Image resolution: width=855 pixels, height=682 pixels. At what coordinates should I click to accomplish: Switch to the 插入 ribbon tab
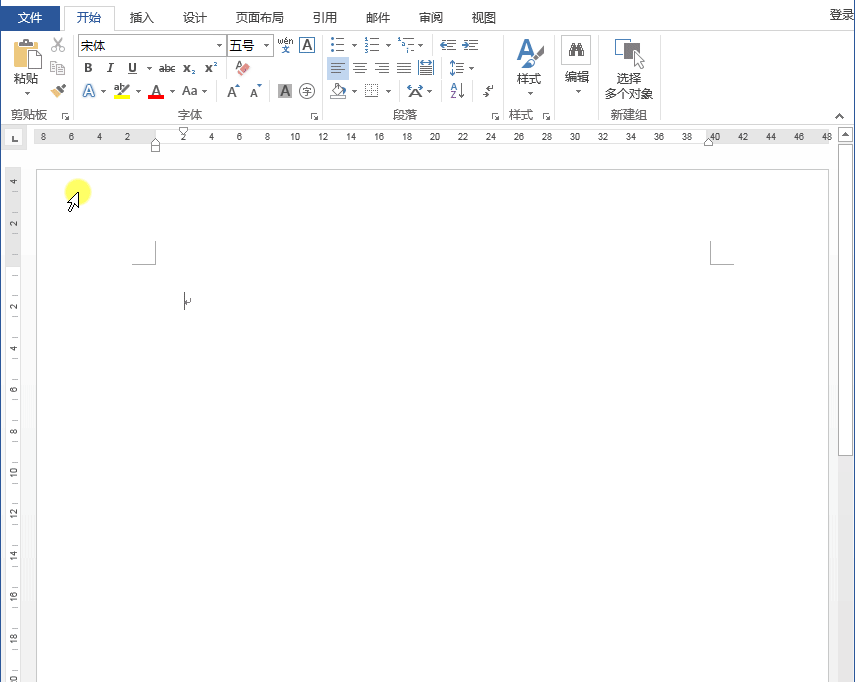click(x=142, y=17)
